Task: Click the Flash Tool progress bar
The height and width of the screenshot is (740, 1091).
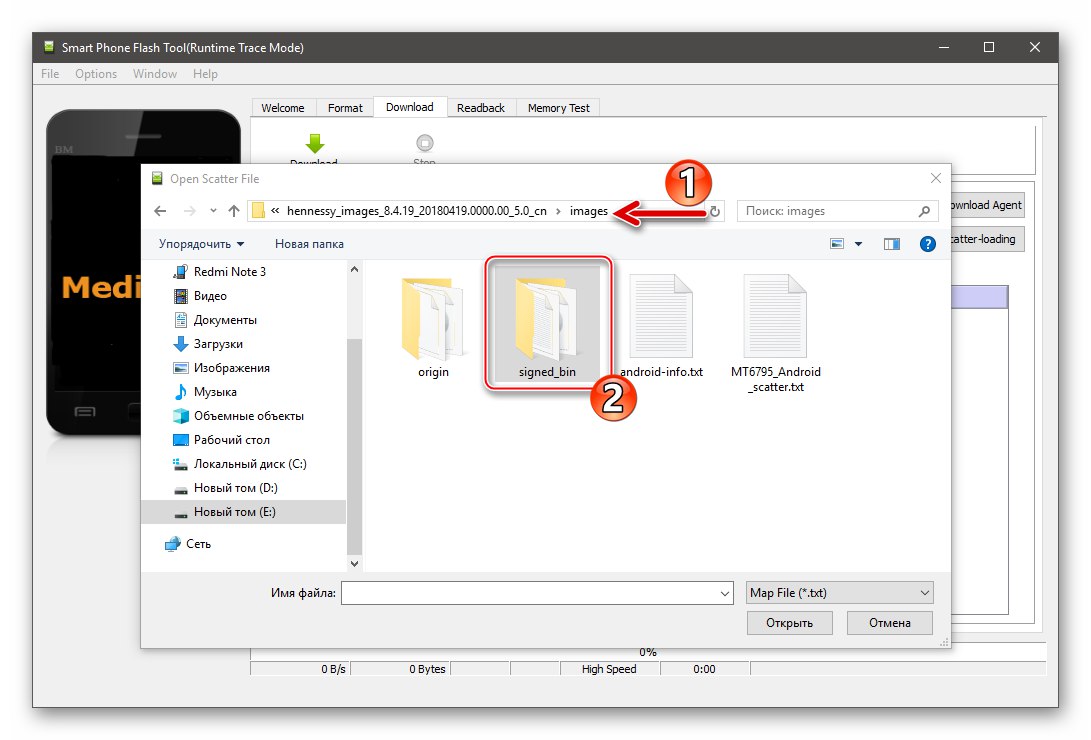Action: 648,652
